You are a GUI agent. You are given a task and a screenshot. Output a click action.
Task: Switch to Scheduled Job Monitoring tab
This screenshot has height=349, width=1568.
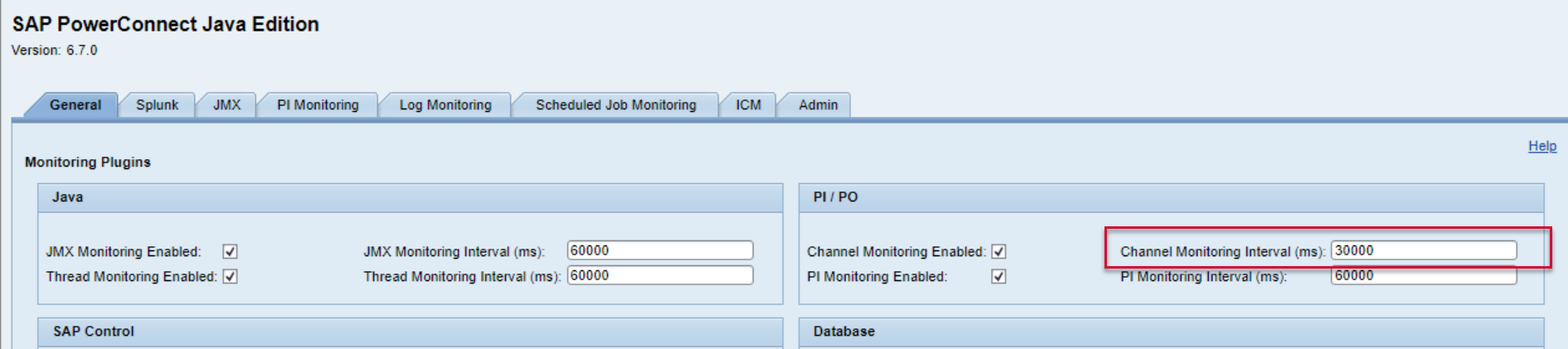(x=615, y=105)
